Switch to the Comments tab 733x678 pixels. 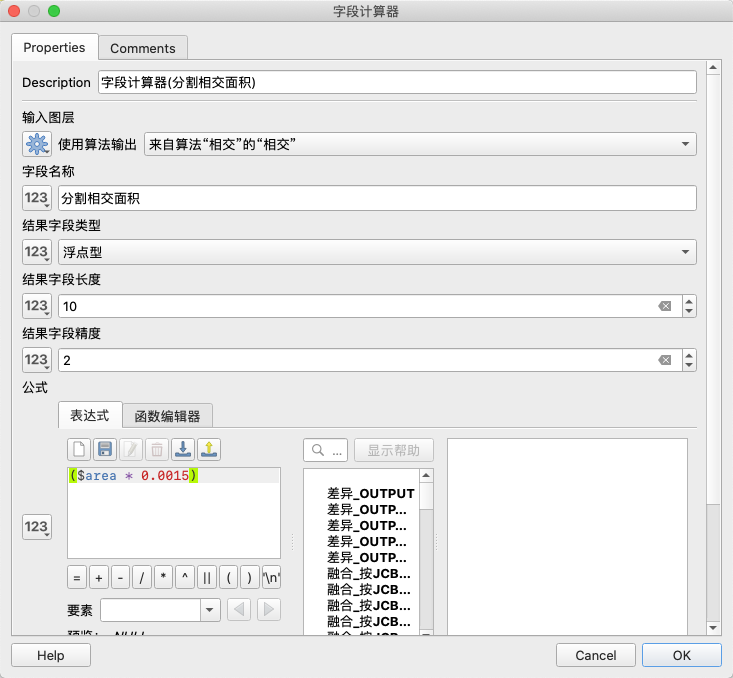click(x=143, y=48)
